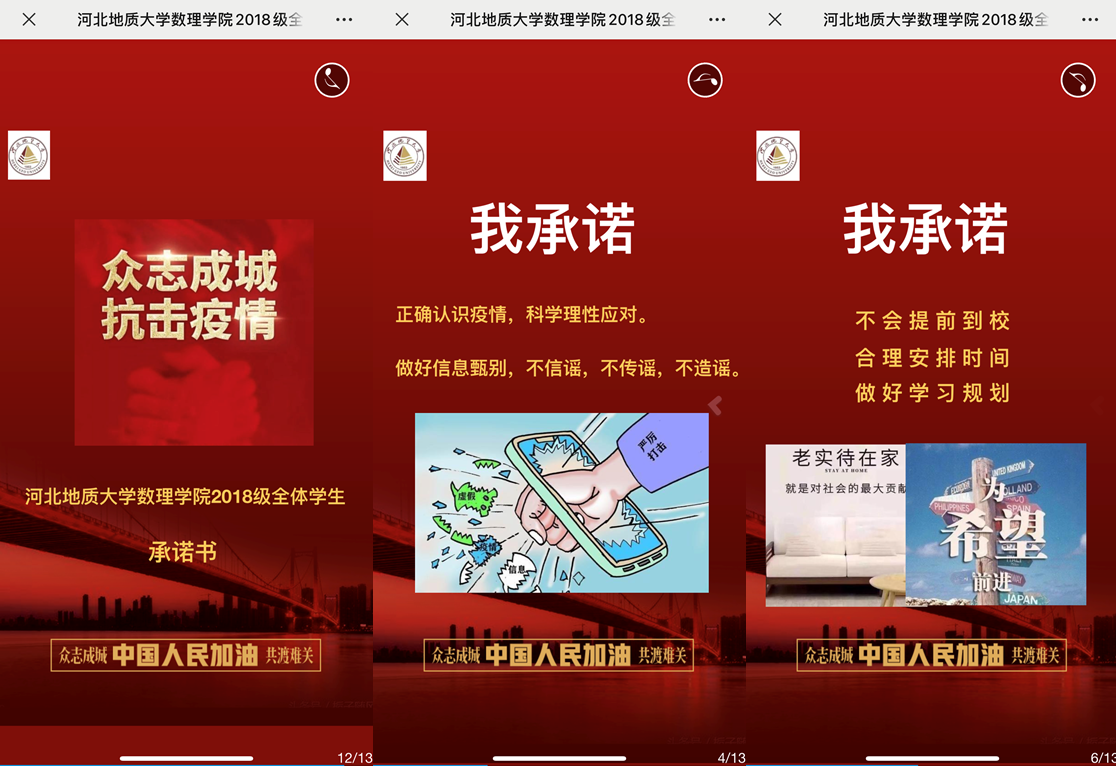Toggle the music button on the 6/13 page
The width and height of the screenshot is (1116, 766).
(1078, 80)
